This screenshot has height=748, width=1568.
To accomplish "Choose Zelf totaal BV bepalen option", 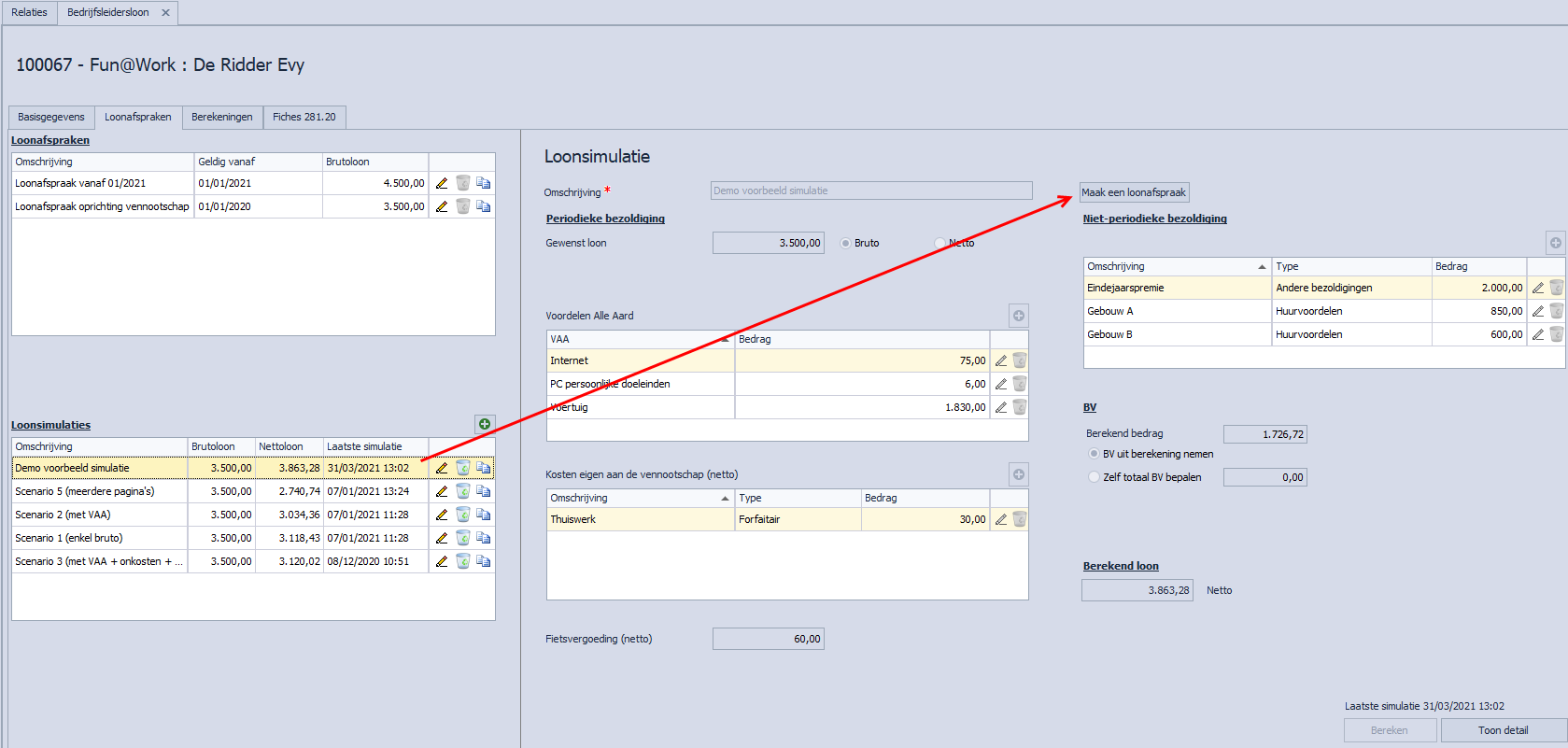I will 1095,477.
